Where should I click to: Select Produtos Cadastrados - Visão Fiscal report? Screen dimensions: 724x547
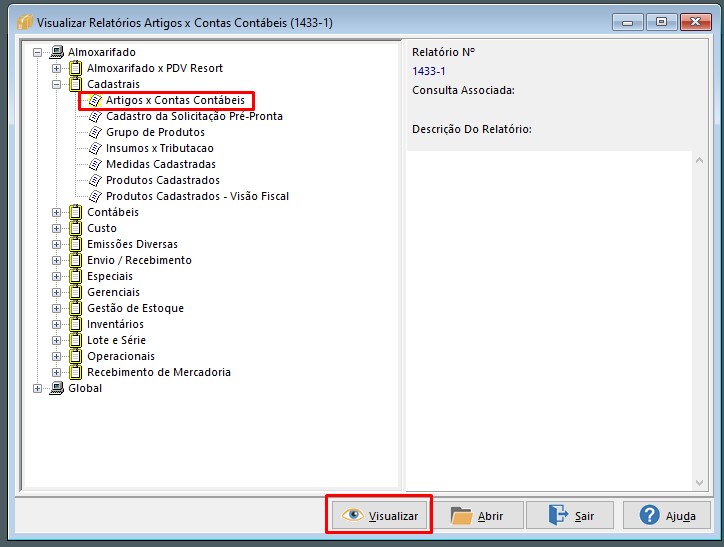coord(197,196)
